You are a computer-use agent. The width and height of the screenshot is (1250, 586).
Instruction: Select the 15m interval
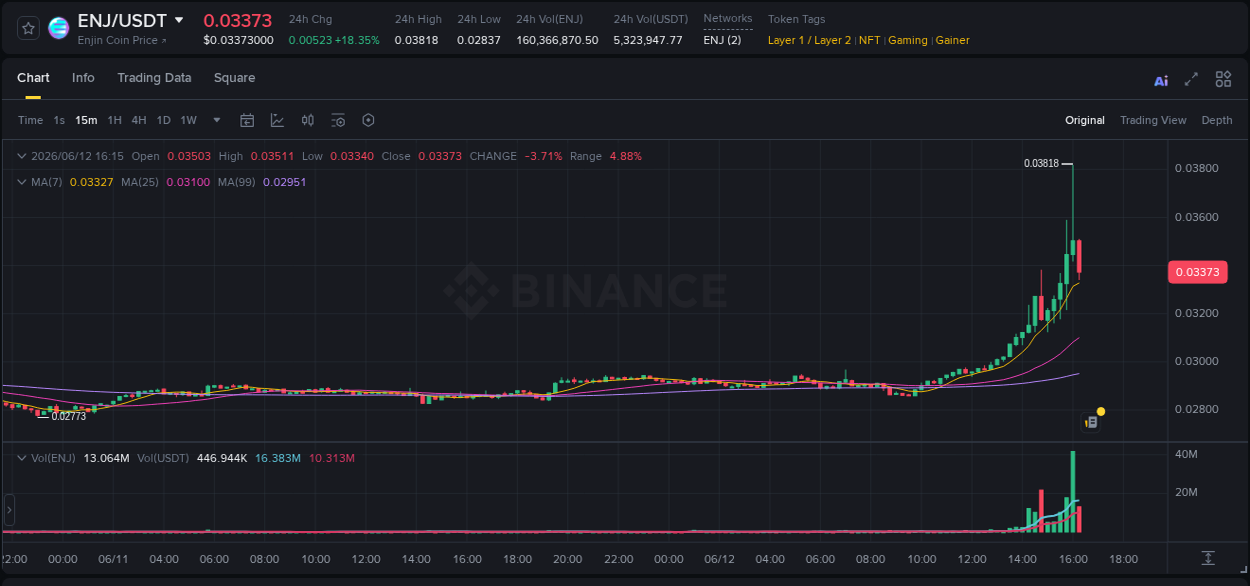(86, 120)
